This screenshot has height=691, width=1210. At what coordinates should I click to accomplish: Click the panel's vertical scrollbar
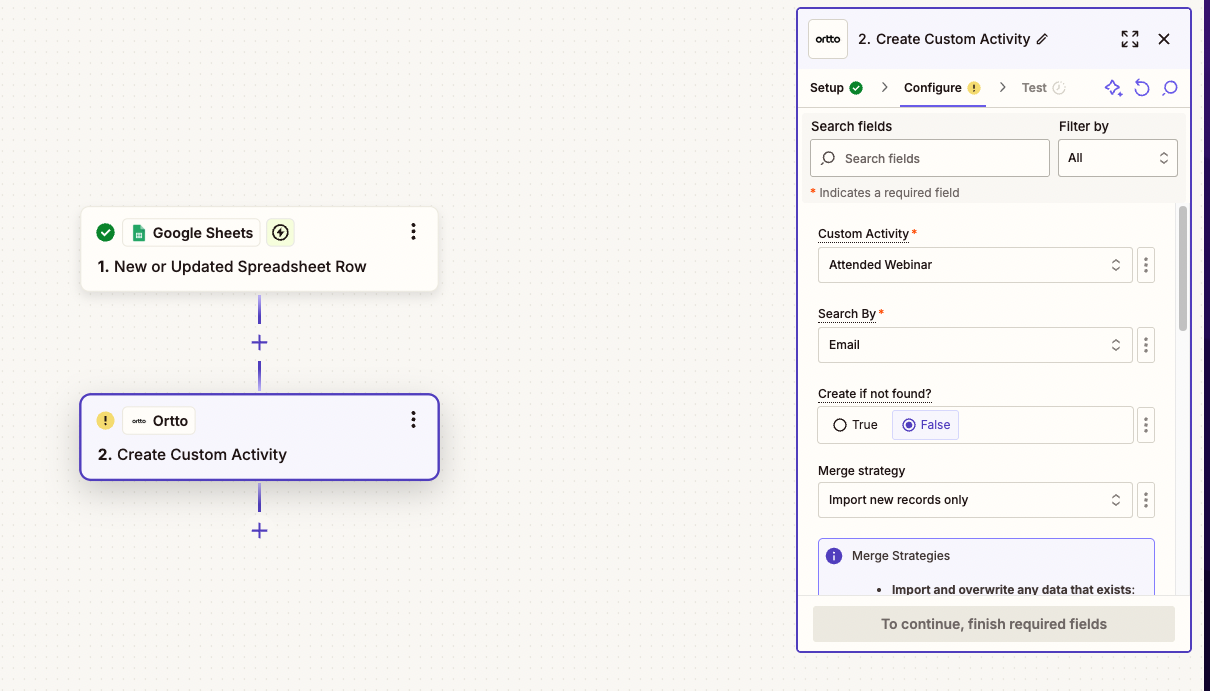click(1183, 268)
